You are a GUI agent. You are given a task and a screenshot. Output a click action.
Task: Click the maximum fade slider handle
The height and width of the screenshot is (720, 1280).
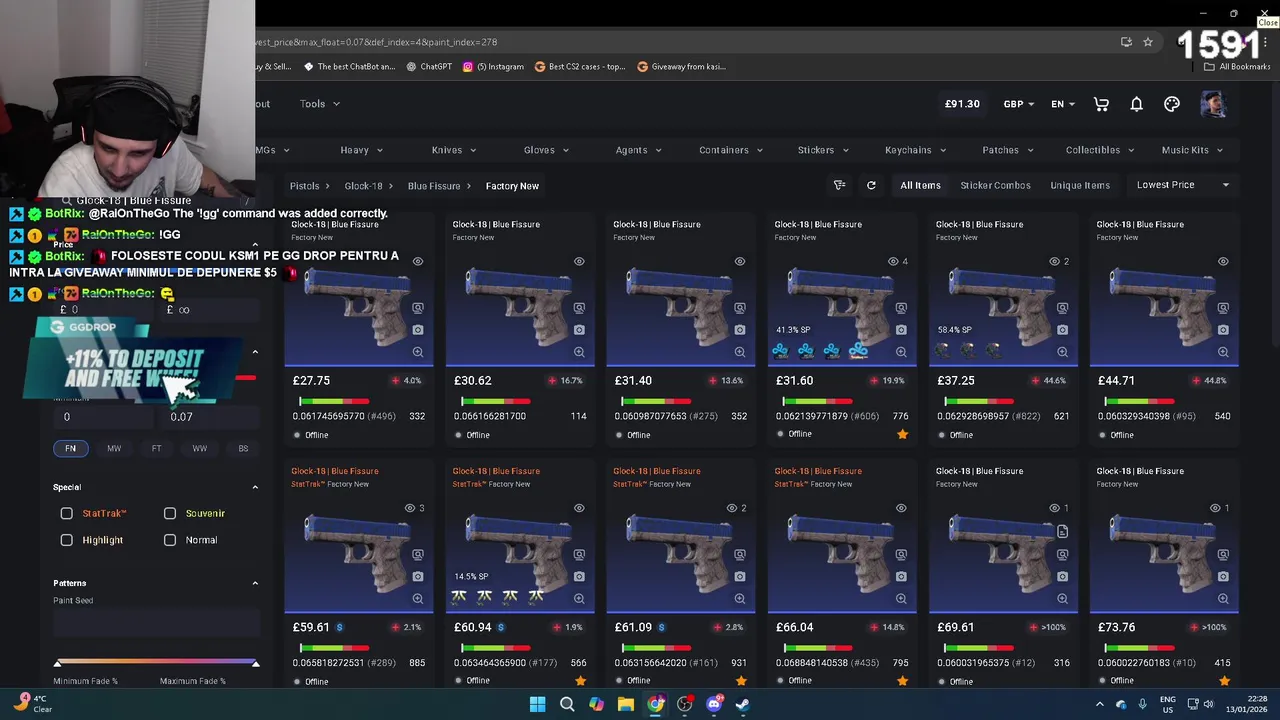(x=255, y=663)
